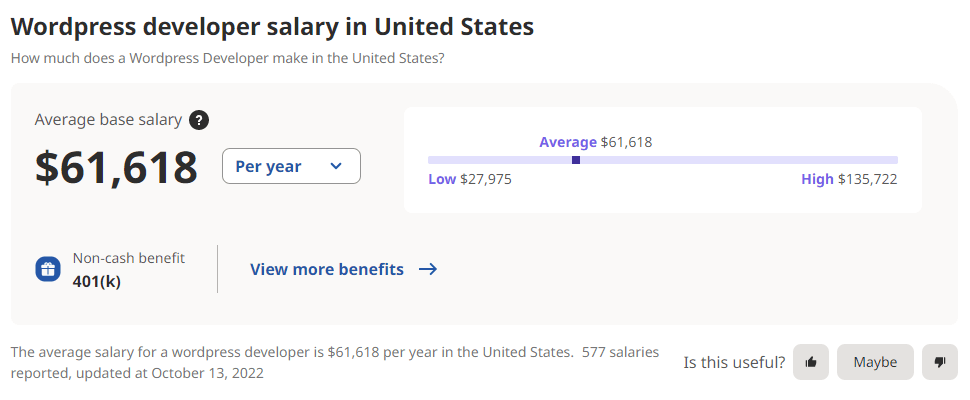The height and width of the screenshot is (400, 970).
Task: Click arrow next to View more benefits
Action: 428,269
